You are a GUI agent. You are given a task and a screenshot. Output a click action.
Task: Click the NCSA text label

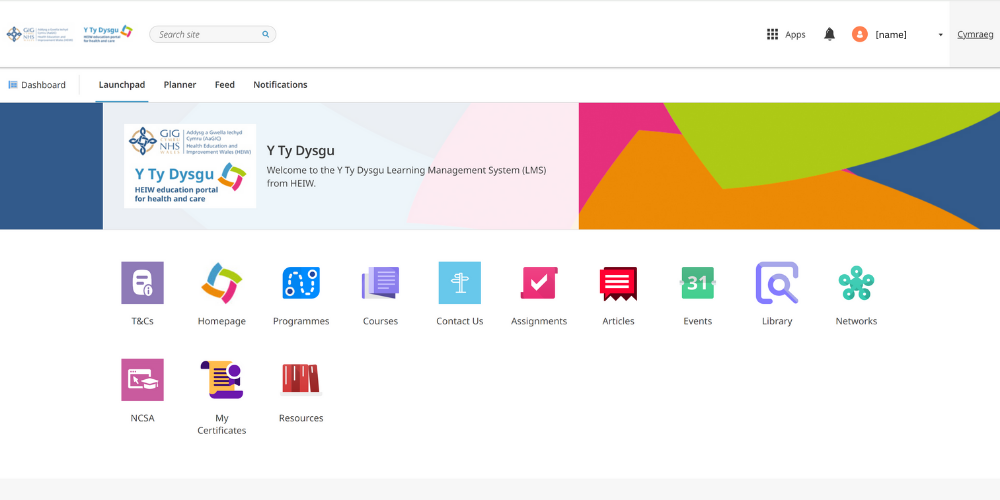pos(142,418)
